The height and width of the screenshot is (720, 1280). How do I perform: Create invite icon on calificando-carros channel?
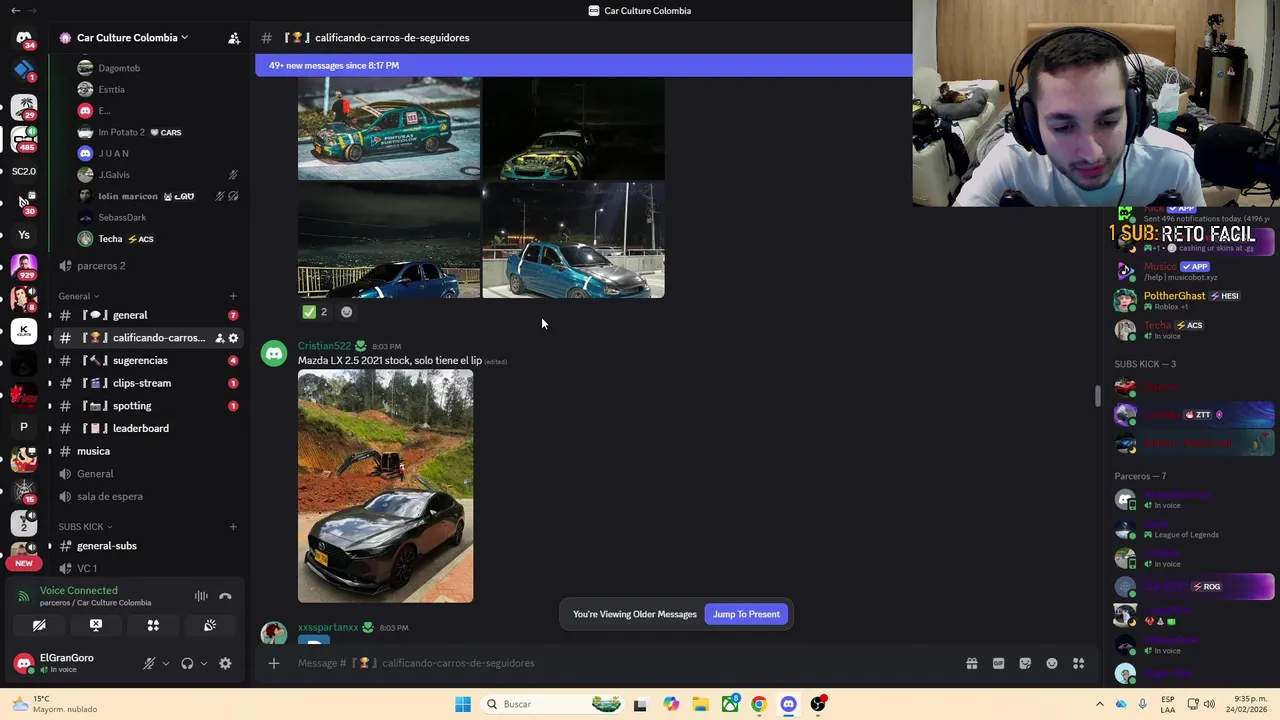point(220,338)
